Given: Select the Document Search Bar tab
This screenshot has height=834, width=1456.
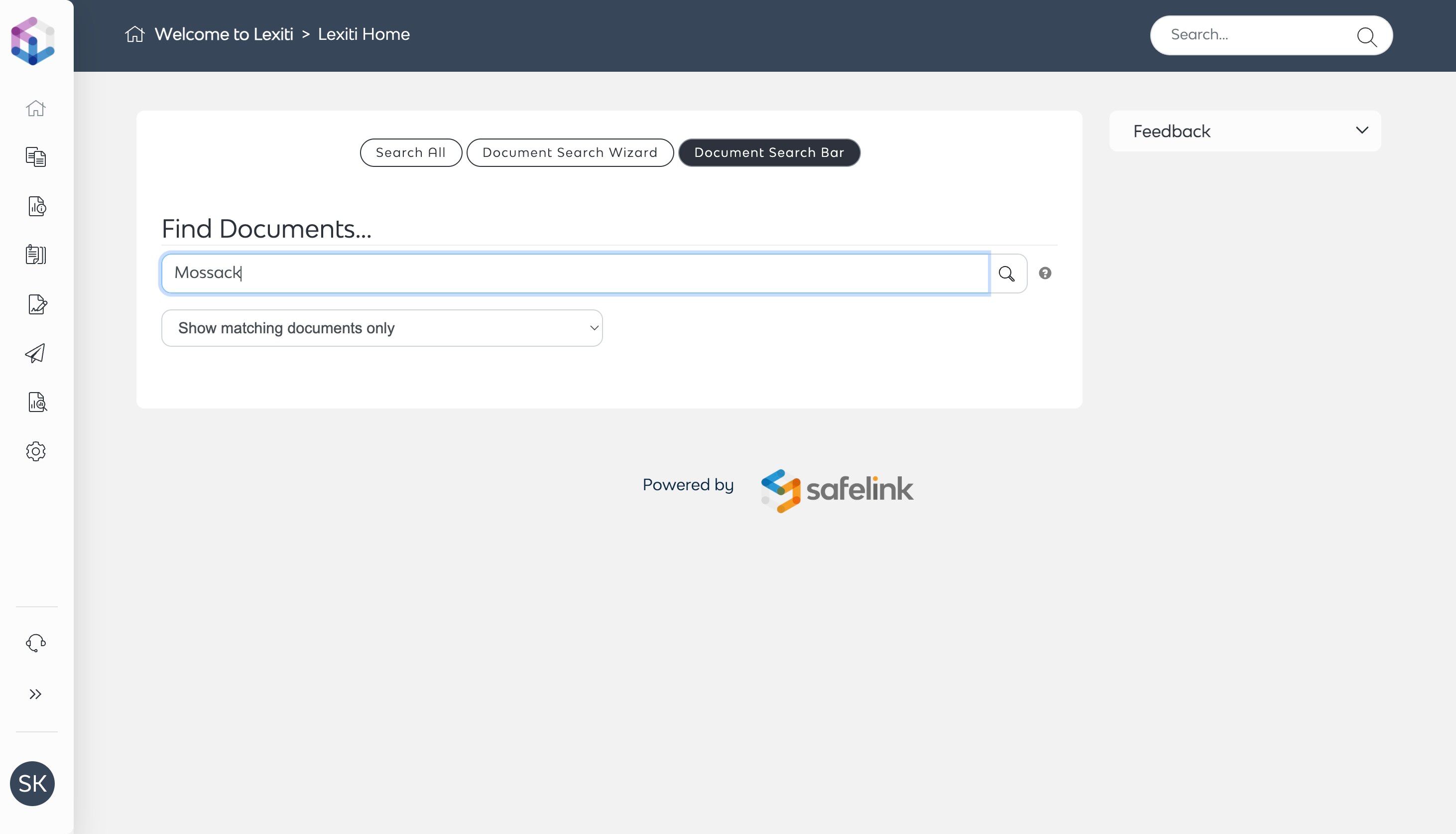Looking at the screenshot, I should pyautogui.click(x=769, y=152).
